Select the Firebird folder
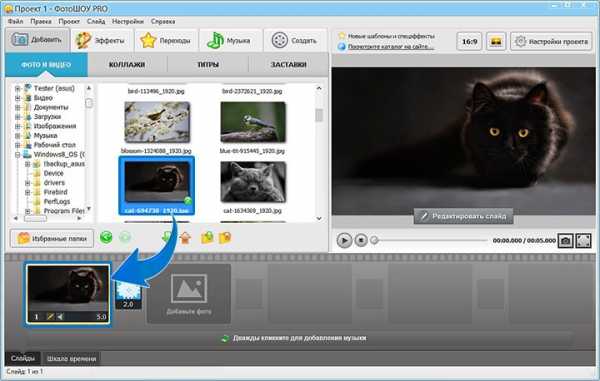 click(x=55, y=192)
